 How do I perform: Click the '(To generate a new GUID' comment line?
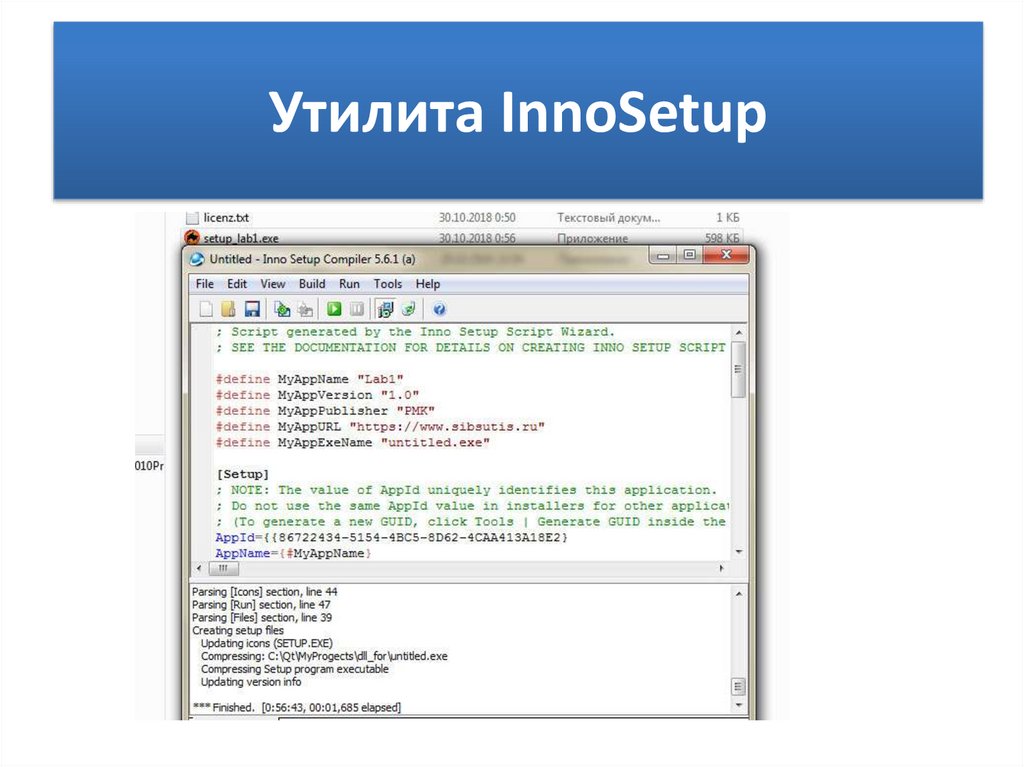click(471, 521)
